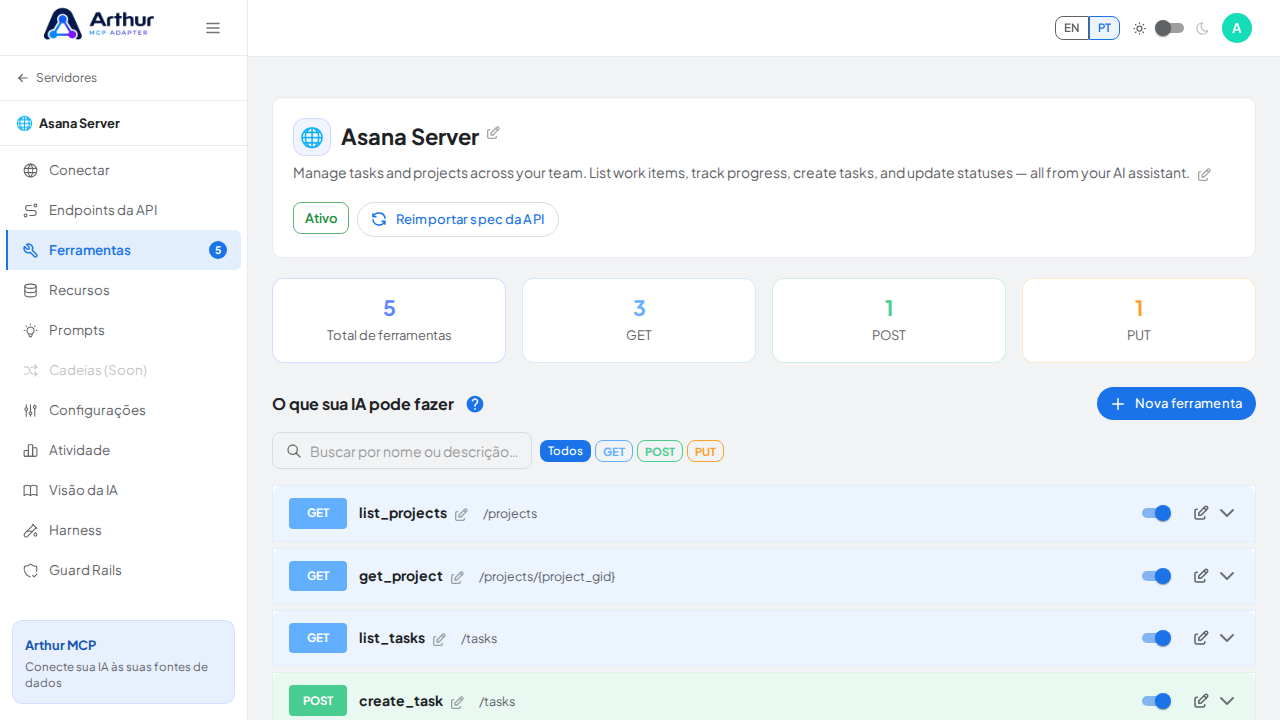Screen dimensions: 1280x720
Task: Filter tools by GET chip
Action: coord(614,451)
